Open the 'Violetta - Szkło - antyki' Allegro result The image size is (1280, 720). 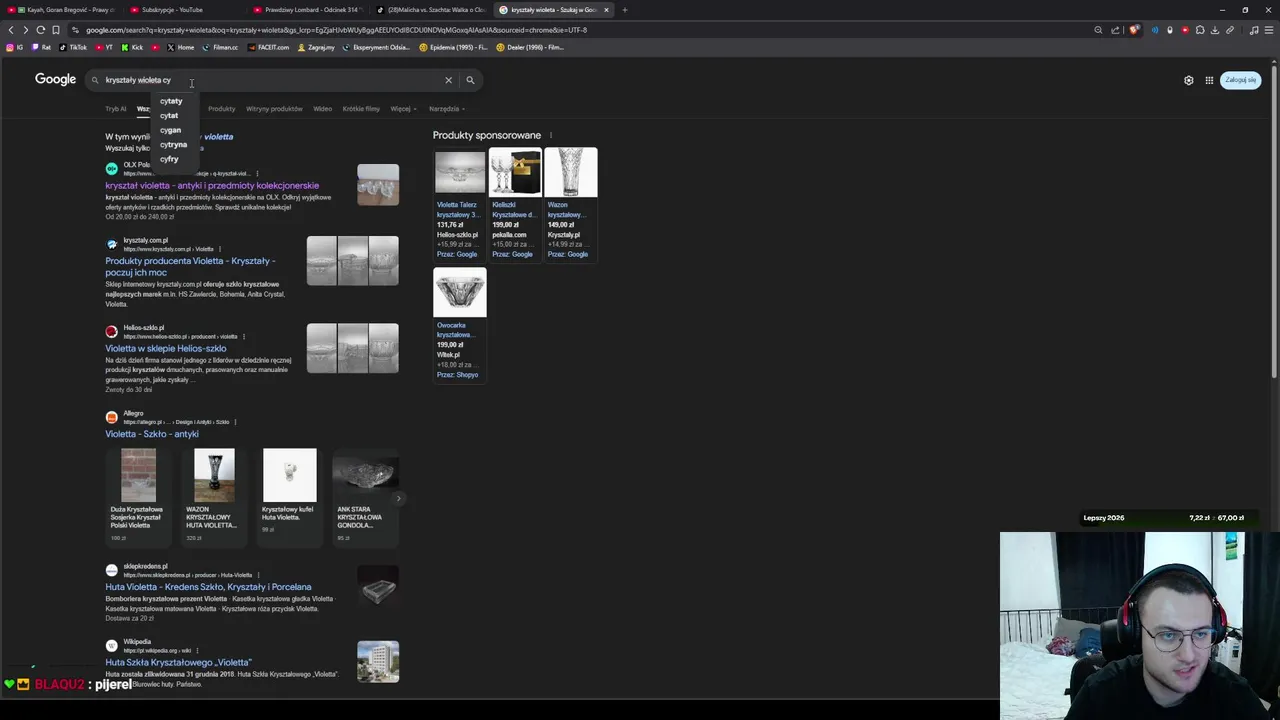click(x=152, y=434)
